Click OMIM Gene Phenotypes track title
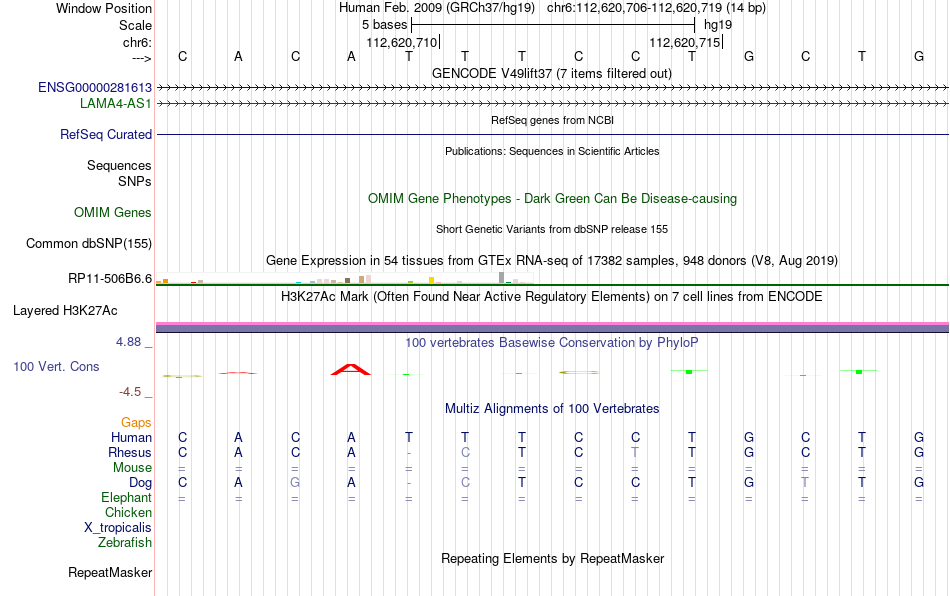This screenshot has height=596, width=950. [x=552, y=199]
